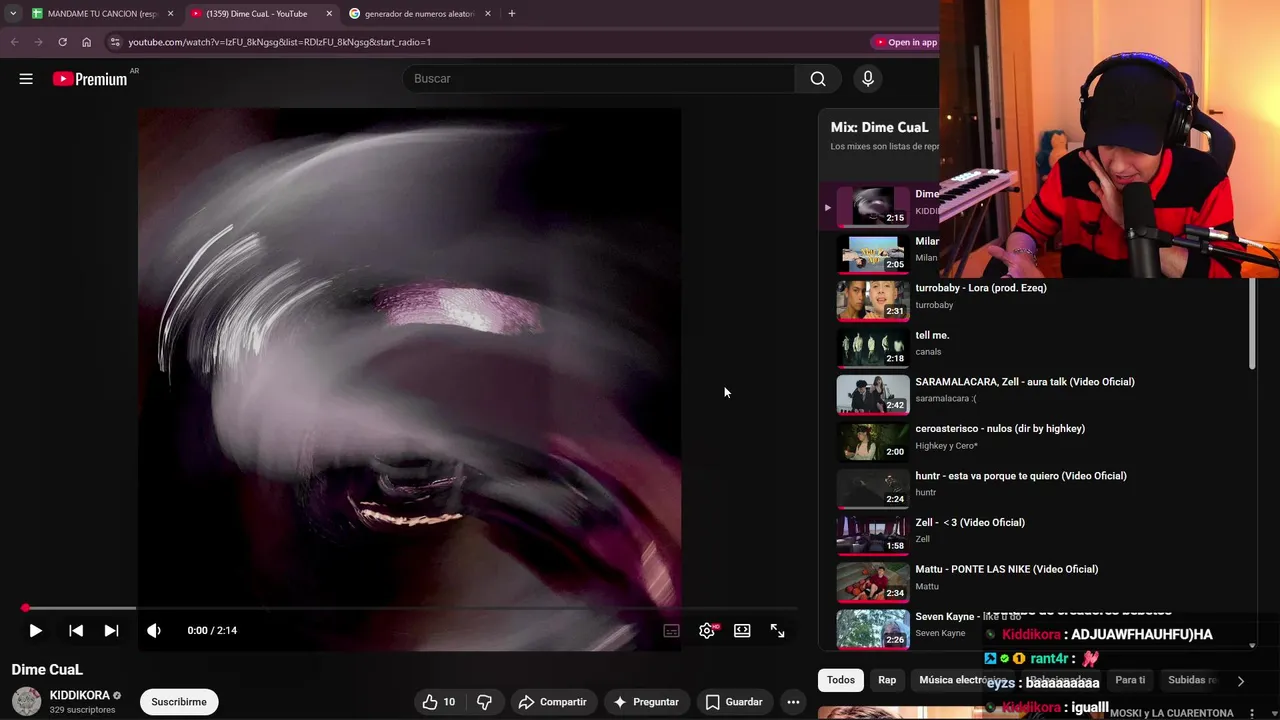Open a new browser tab
Image resolution: width=1280 pixels, height=720 pixels.
pos(512,14)
